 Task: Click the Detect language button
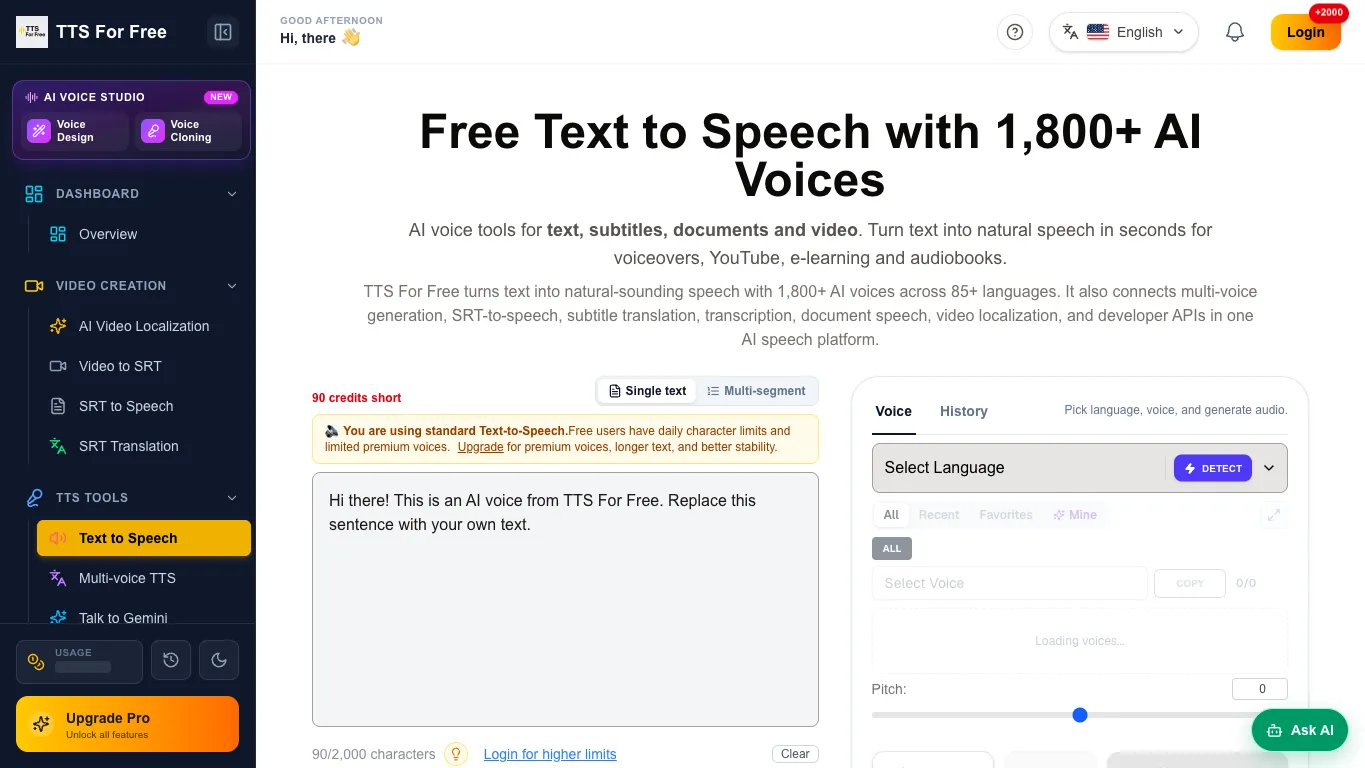click(x=1213, y=468)
